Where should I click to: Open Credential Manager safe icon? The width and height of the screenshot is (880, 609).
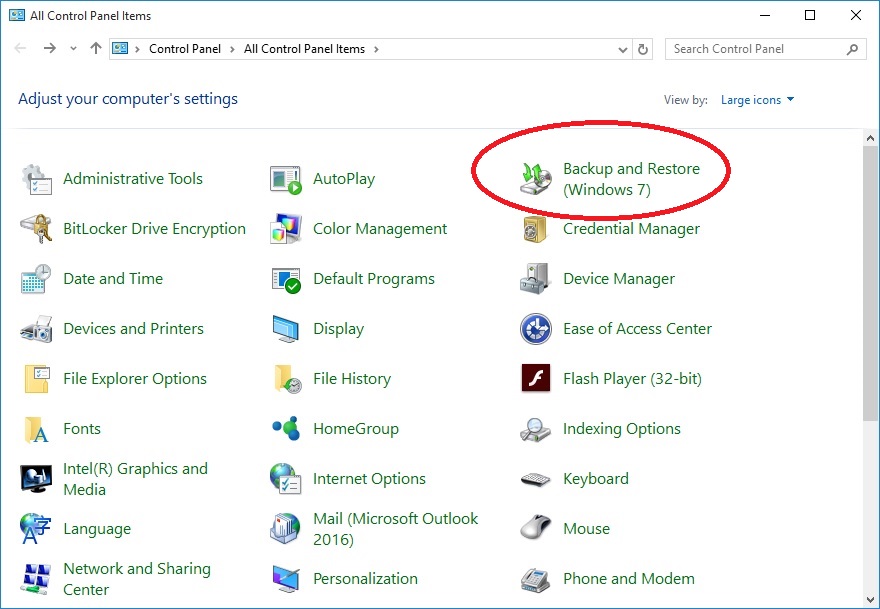535,229
